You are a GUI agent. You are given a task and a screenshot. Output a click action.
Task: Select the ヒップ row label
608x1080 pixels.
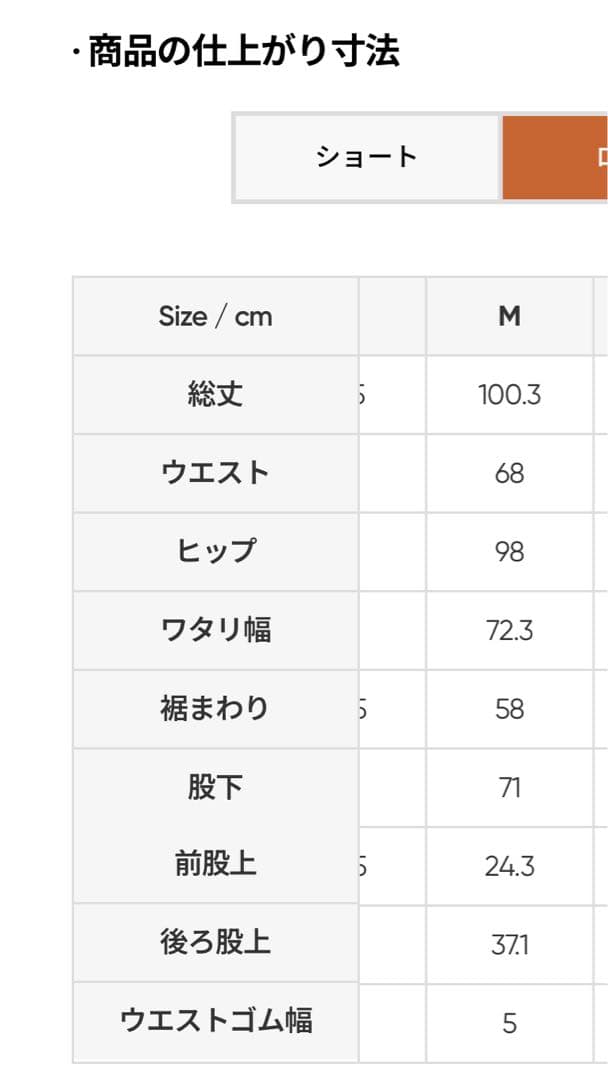coord(214,550)
